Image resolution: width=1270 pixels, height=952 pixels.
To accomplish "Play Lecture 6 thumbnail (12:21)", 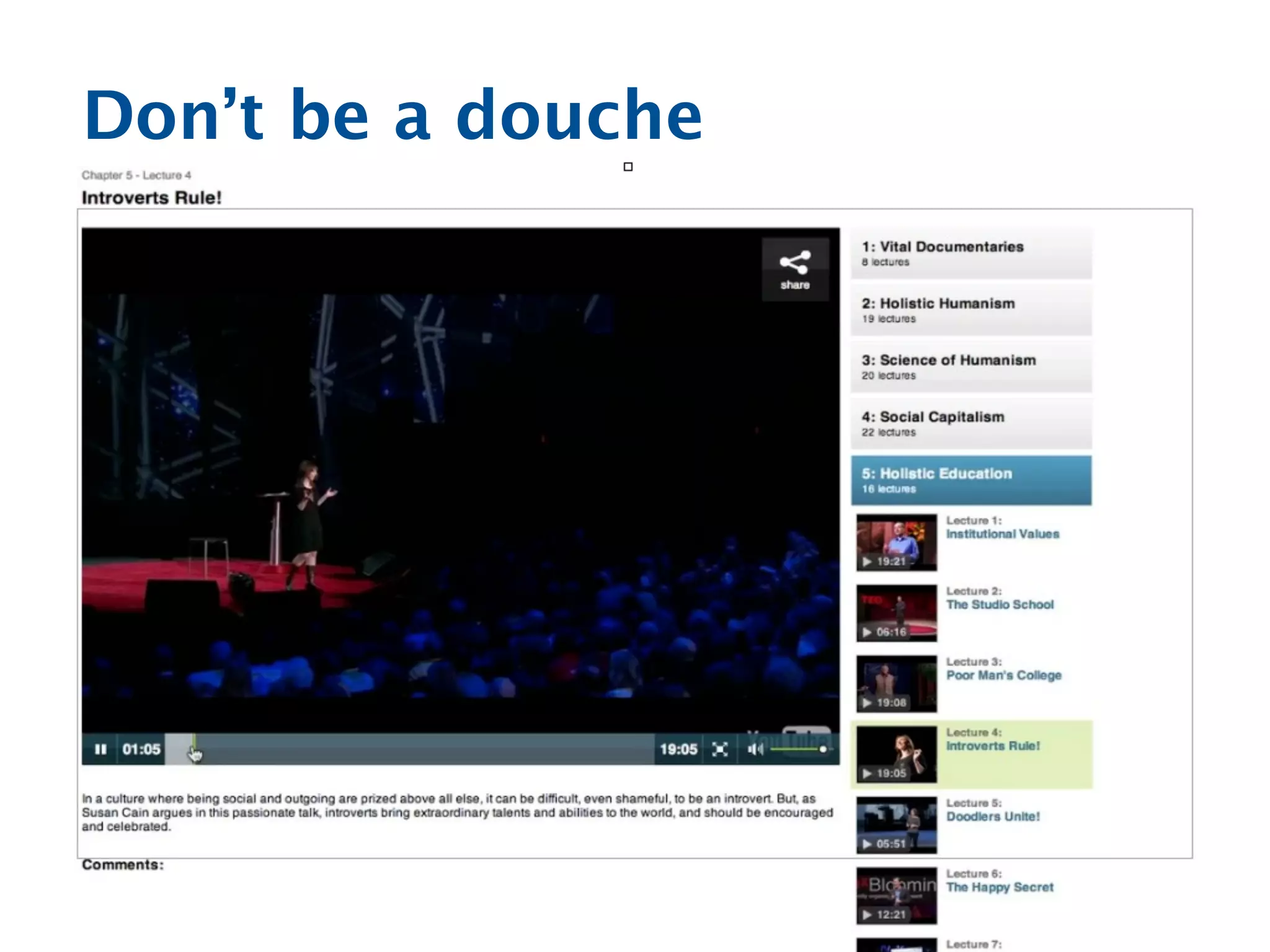I will [x=897, y=896].
